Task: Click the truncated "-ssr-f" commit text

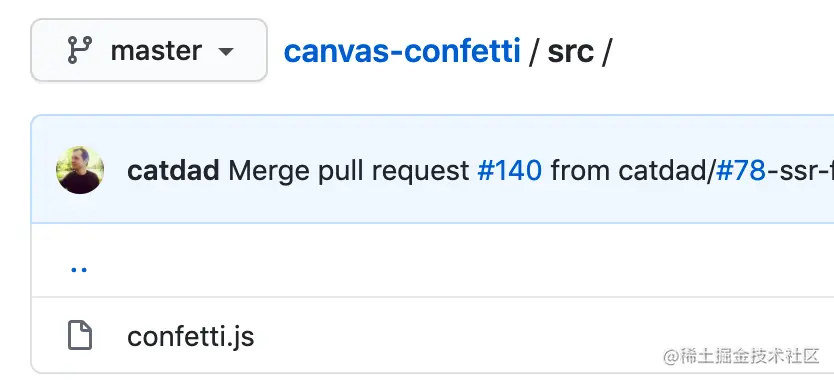Action: coord(800,171)
